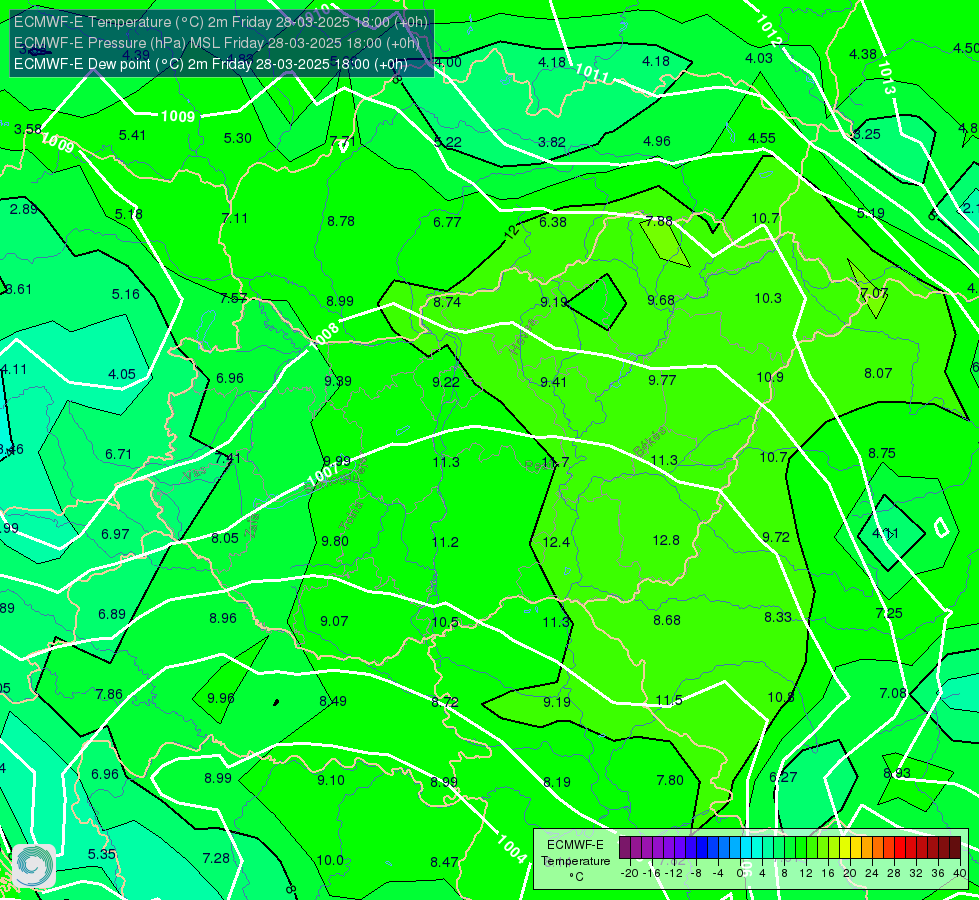
Task: Click the 11.7 temperature value
Action: pos(556,462)
